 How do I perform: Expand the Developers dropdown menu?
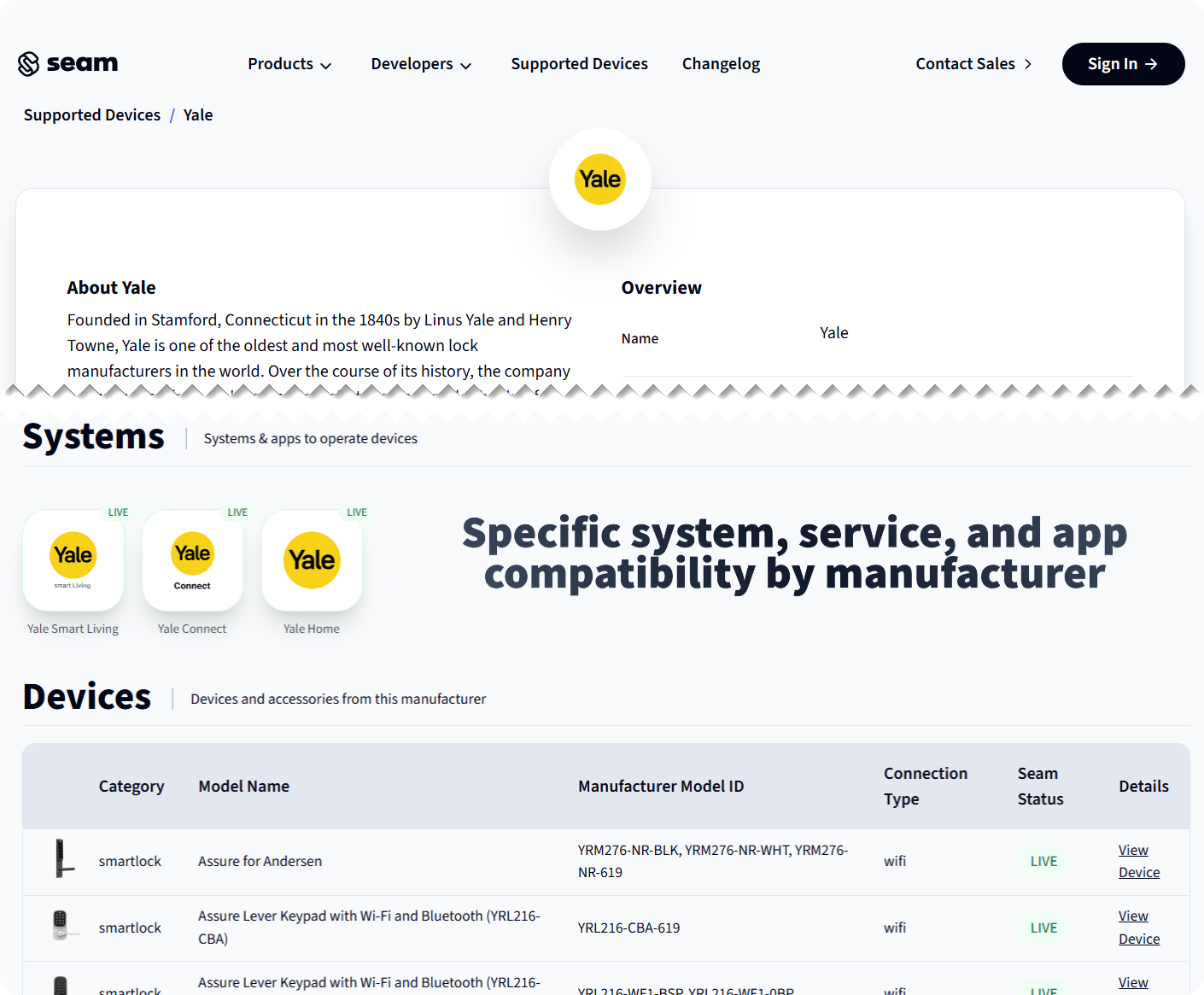[421, 64]
